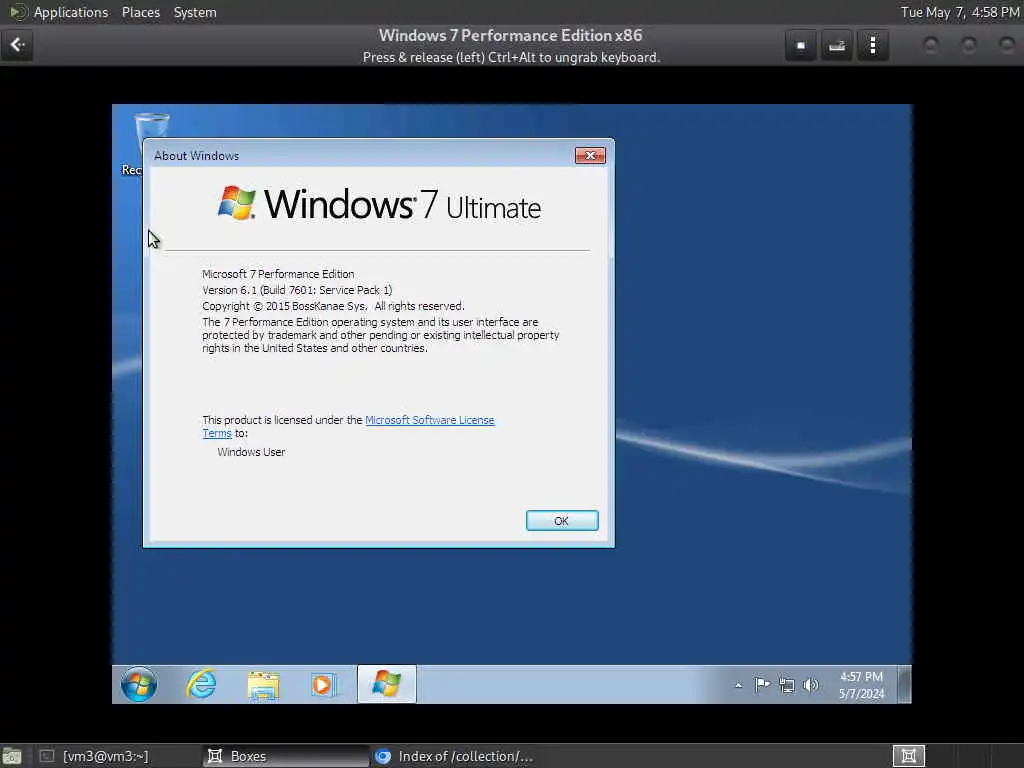Select the About Windows taskbar button

pyautogui.click(x=387, y=684)
